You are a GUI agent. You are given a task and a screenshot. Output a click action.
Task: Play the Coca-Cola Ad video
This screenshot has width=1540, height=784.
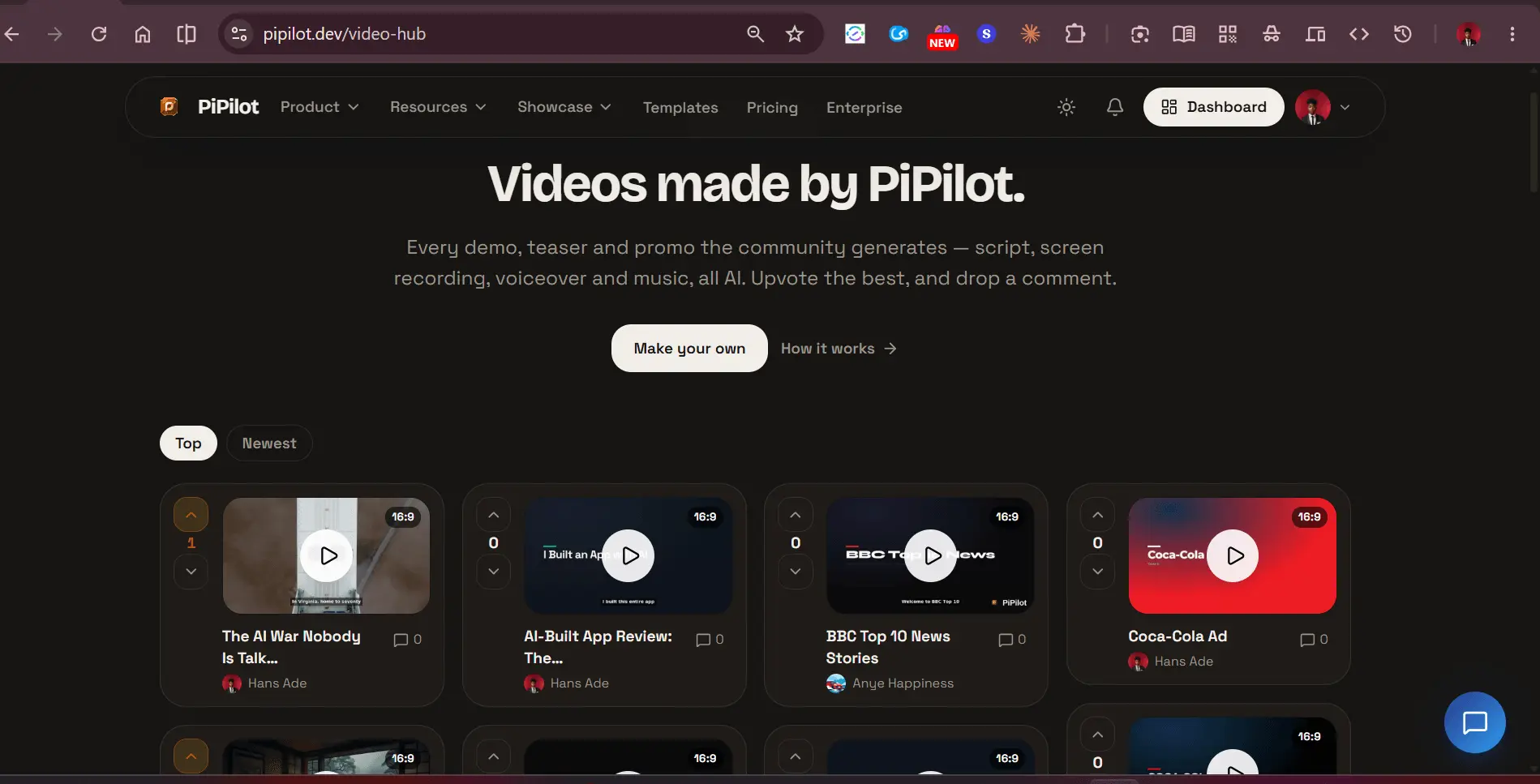[1233, 556]
